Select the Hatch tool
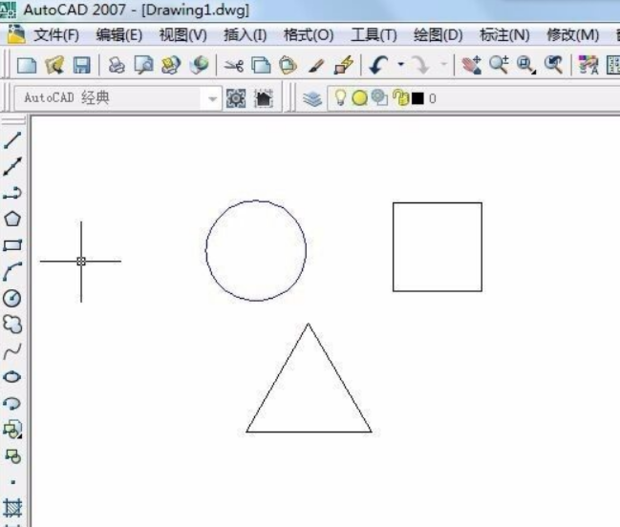Image resolution: width=620 pixels, height=527 pixels. [x=12, y=508]
